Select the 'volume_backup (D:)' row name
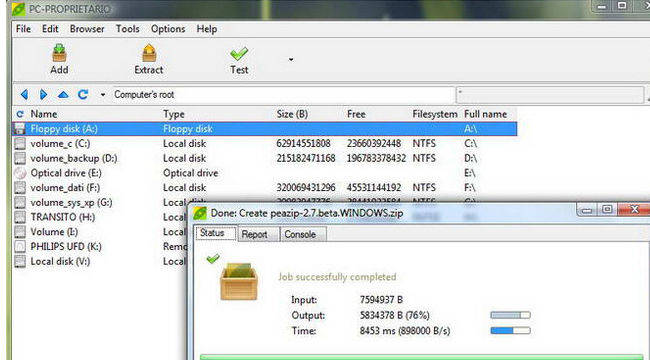650x360 pixels. coord(74,158)
